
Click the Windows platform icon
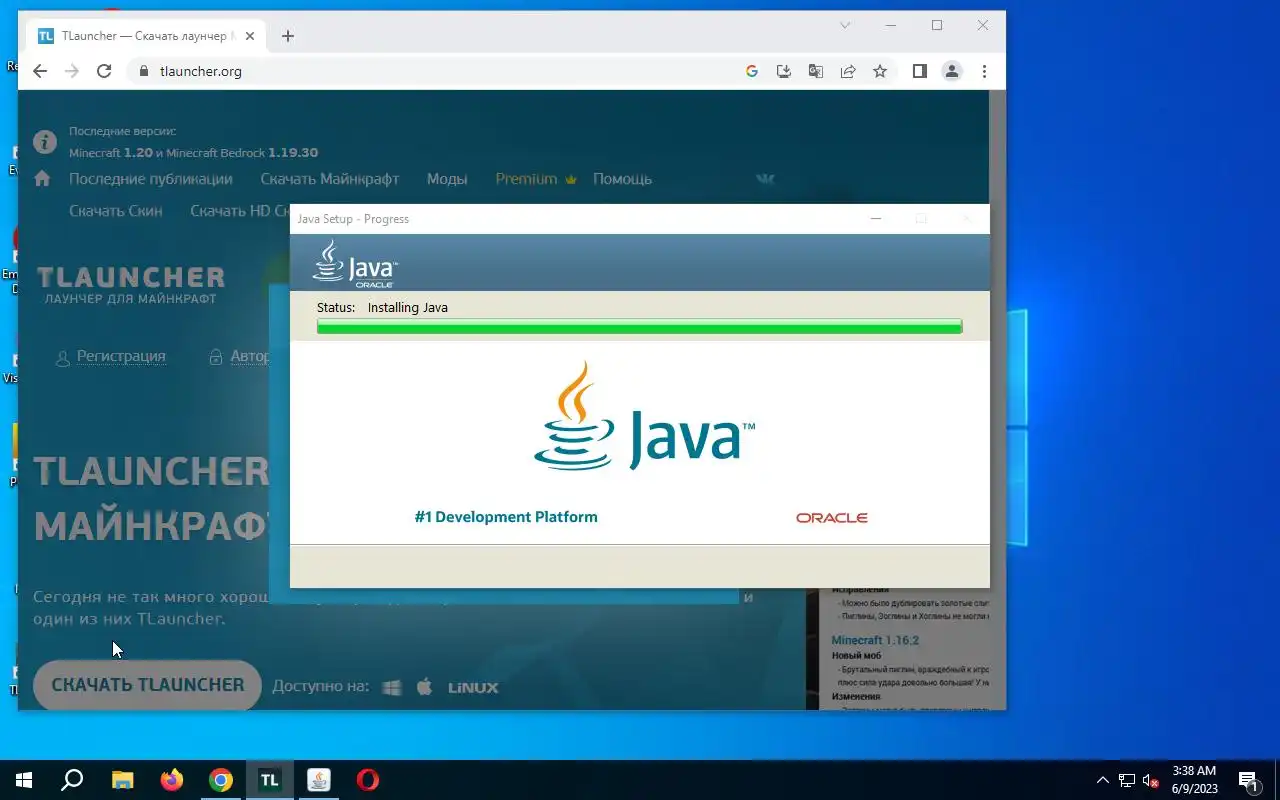tap(392, 687)
